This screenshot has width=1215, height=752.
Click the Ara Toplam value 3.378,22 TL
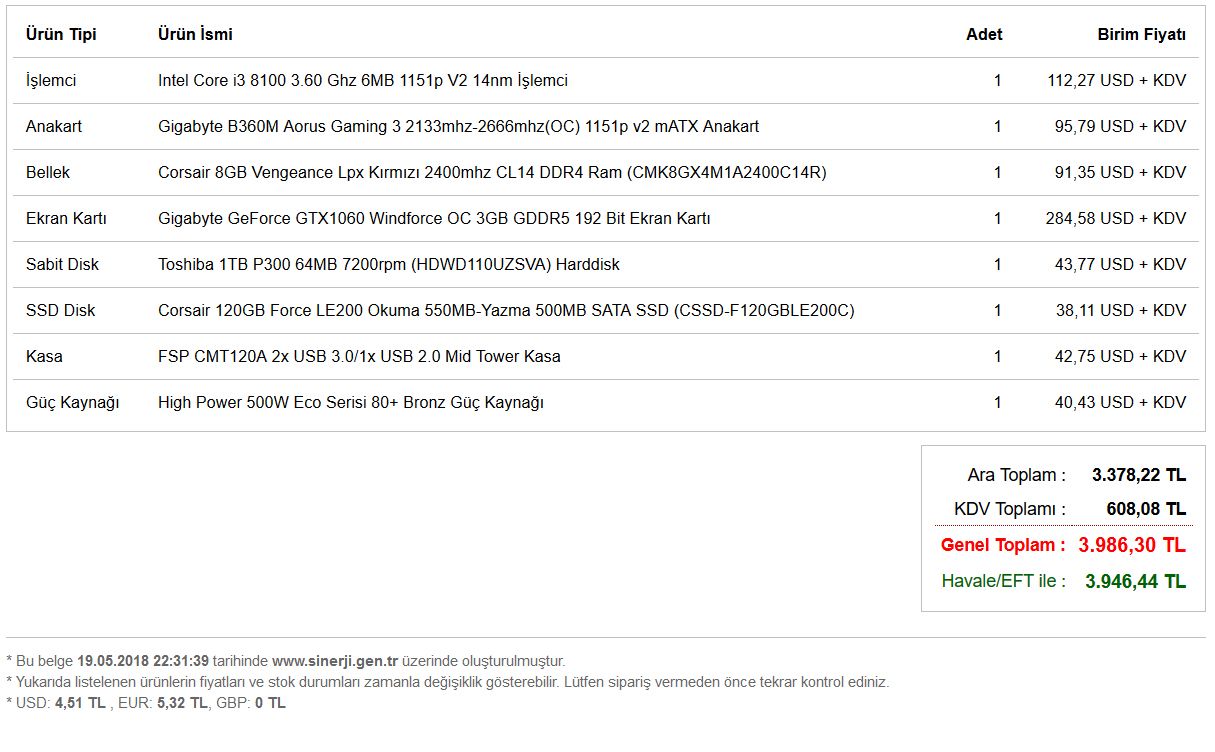tap(1138, 475)
